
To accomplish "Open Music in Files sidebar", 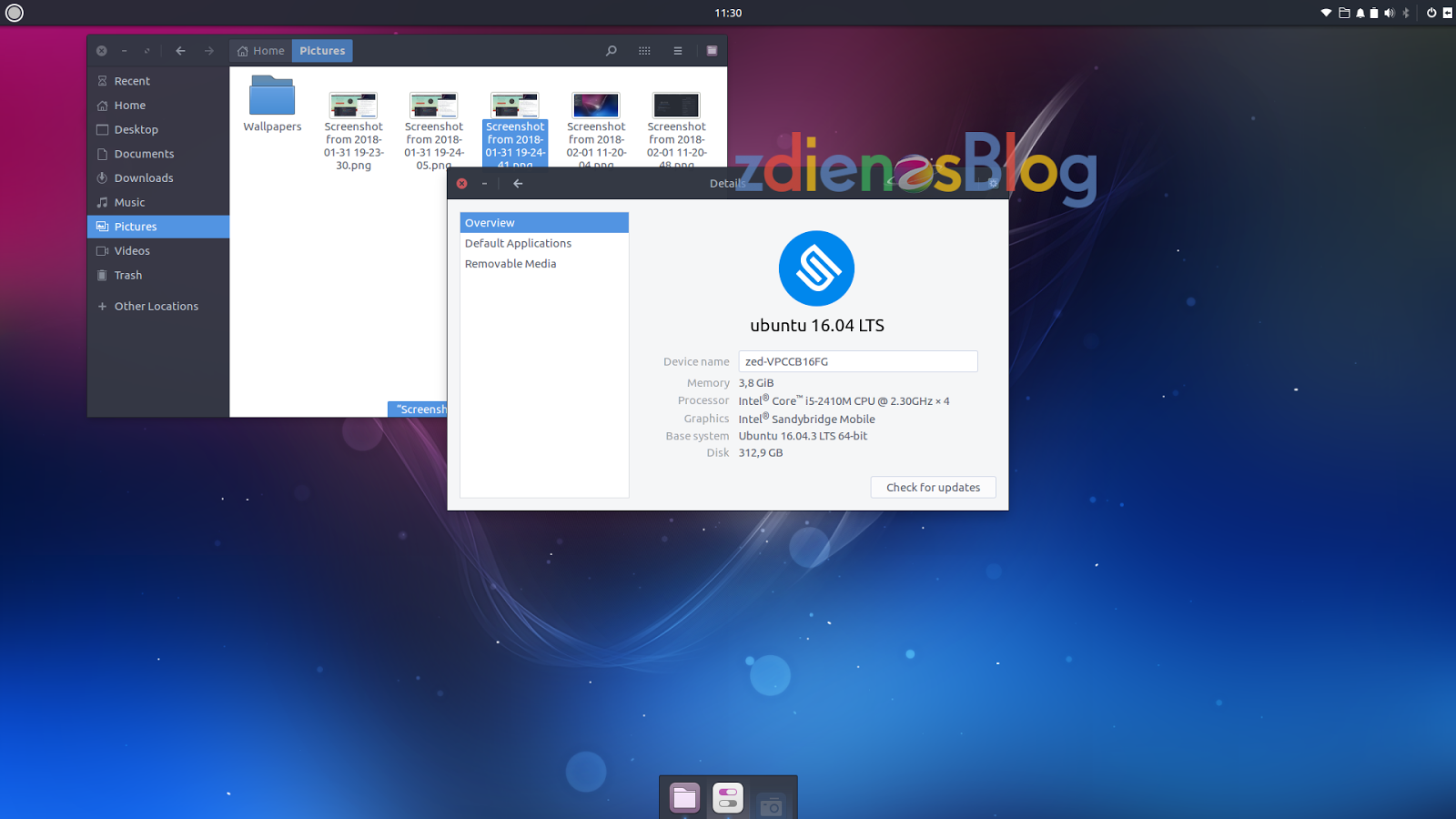I will coord(158,202).
